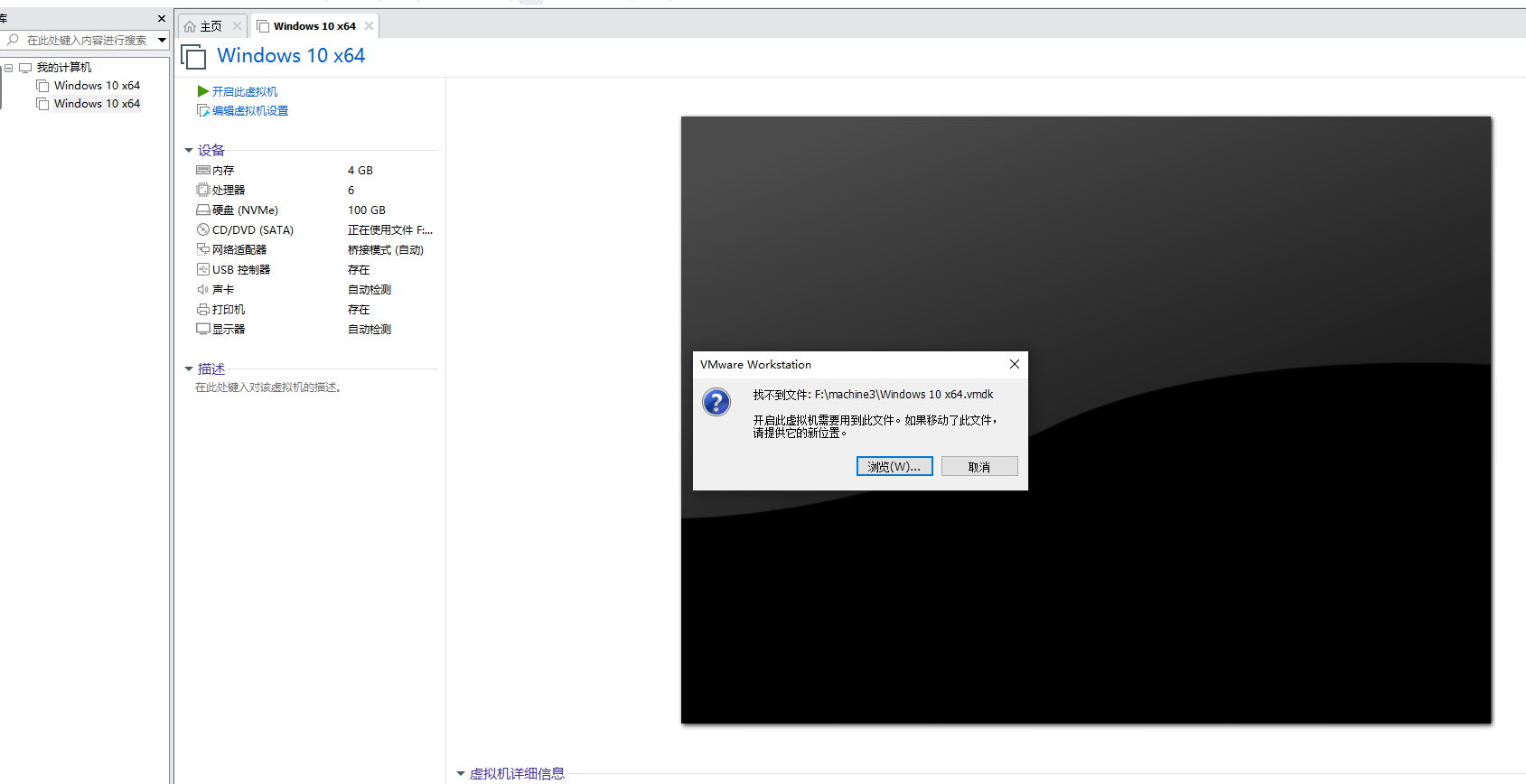The image size is (1526, 784).
Task: Close the Windows 10 x64 tab
Action: (x=369, y=26)
